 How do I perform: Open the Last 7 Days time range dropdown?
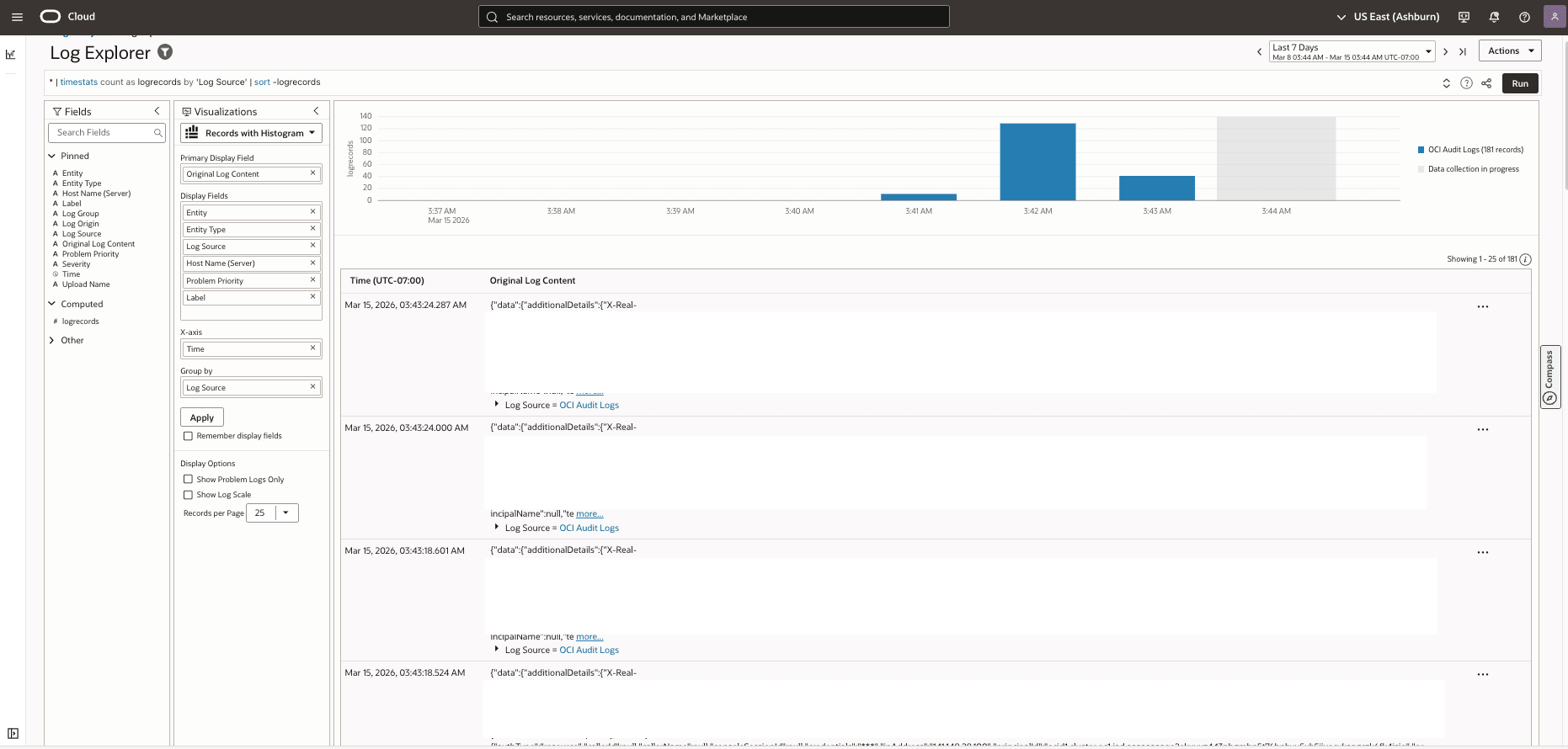(x=1351, y=52)
